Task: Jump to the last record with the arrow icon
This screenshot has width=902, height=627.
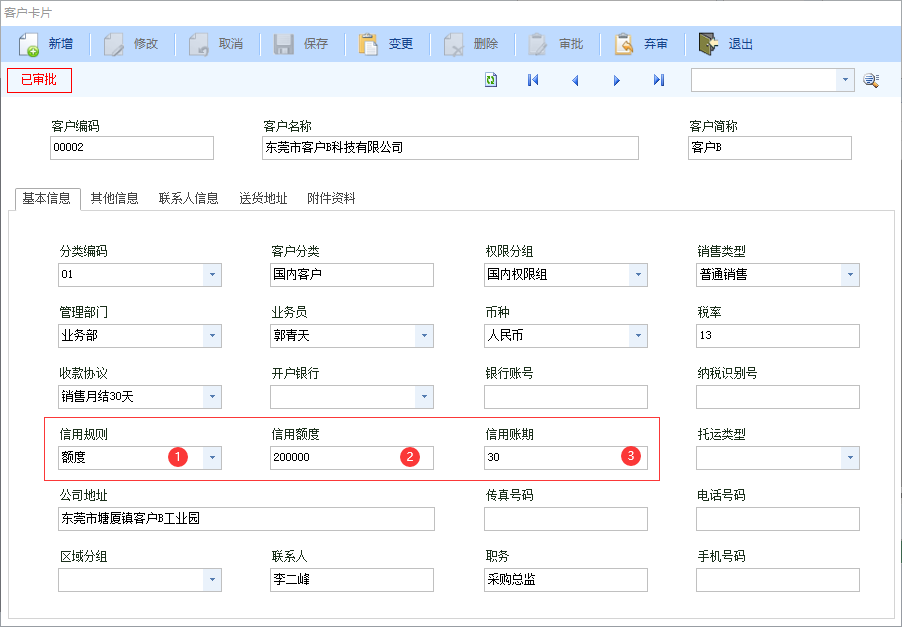Action: click(x=657, y=79)
